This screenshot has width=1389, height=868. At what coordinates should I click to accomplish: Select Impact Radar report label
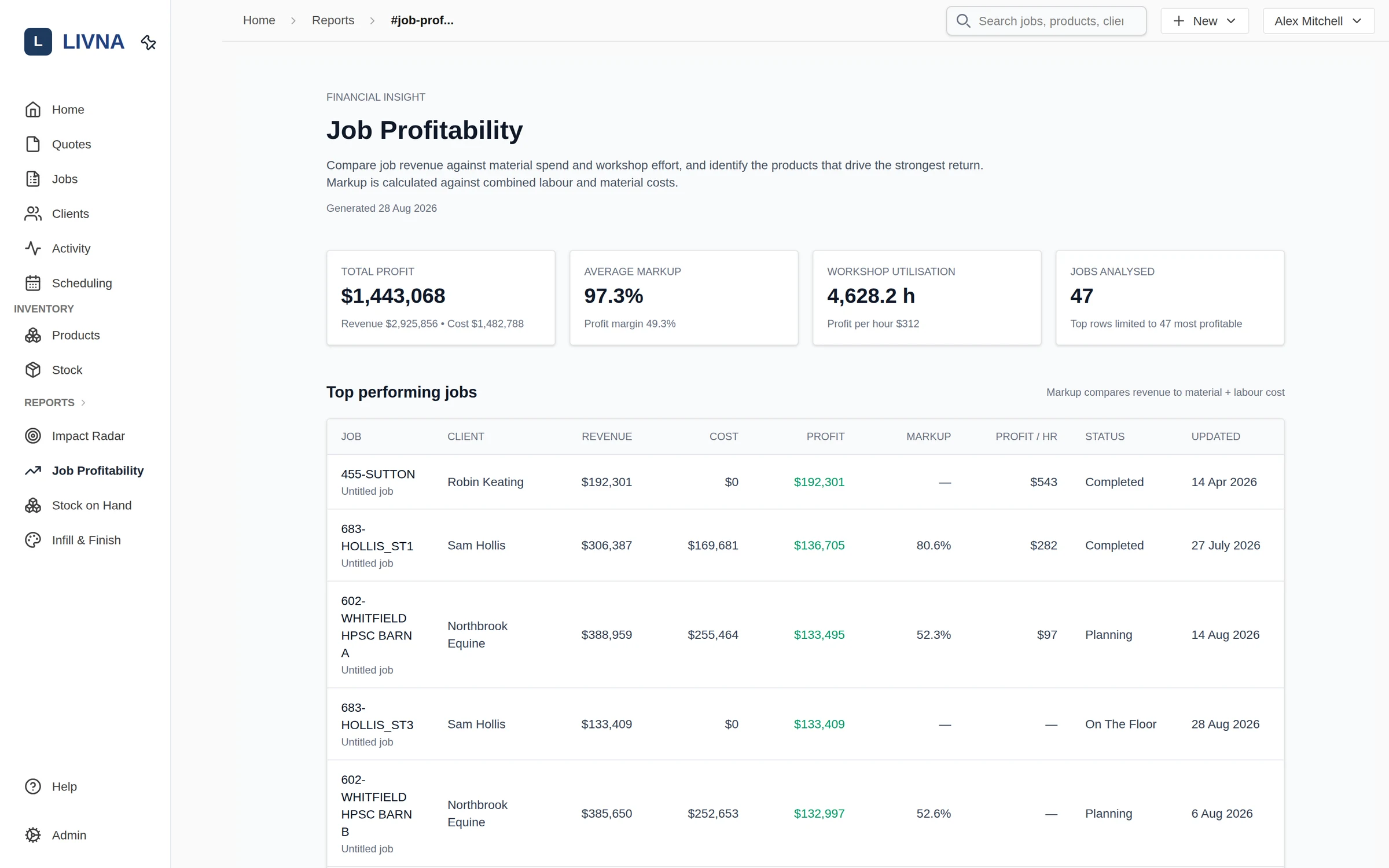coord(89,436)
